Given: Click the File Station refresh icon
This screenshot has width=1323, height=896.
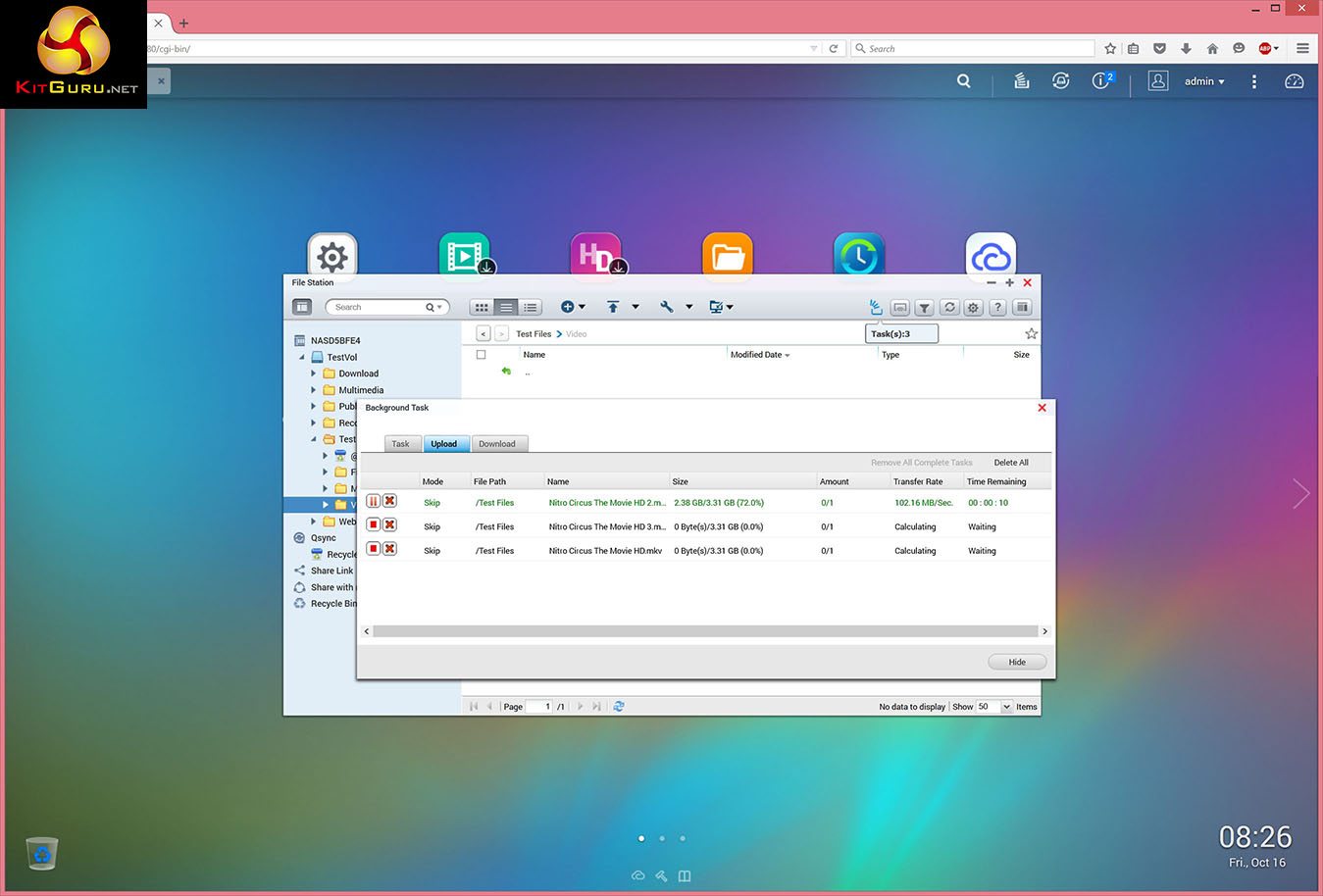Looking at the screenshot, I should [x=949, y=308].
